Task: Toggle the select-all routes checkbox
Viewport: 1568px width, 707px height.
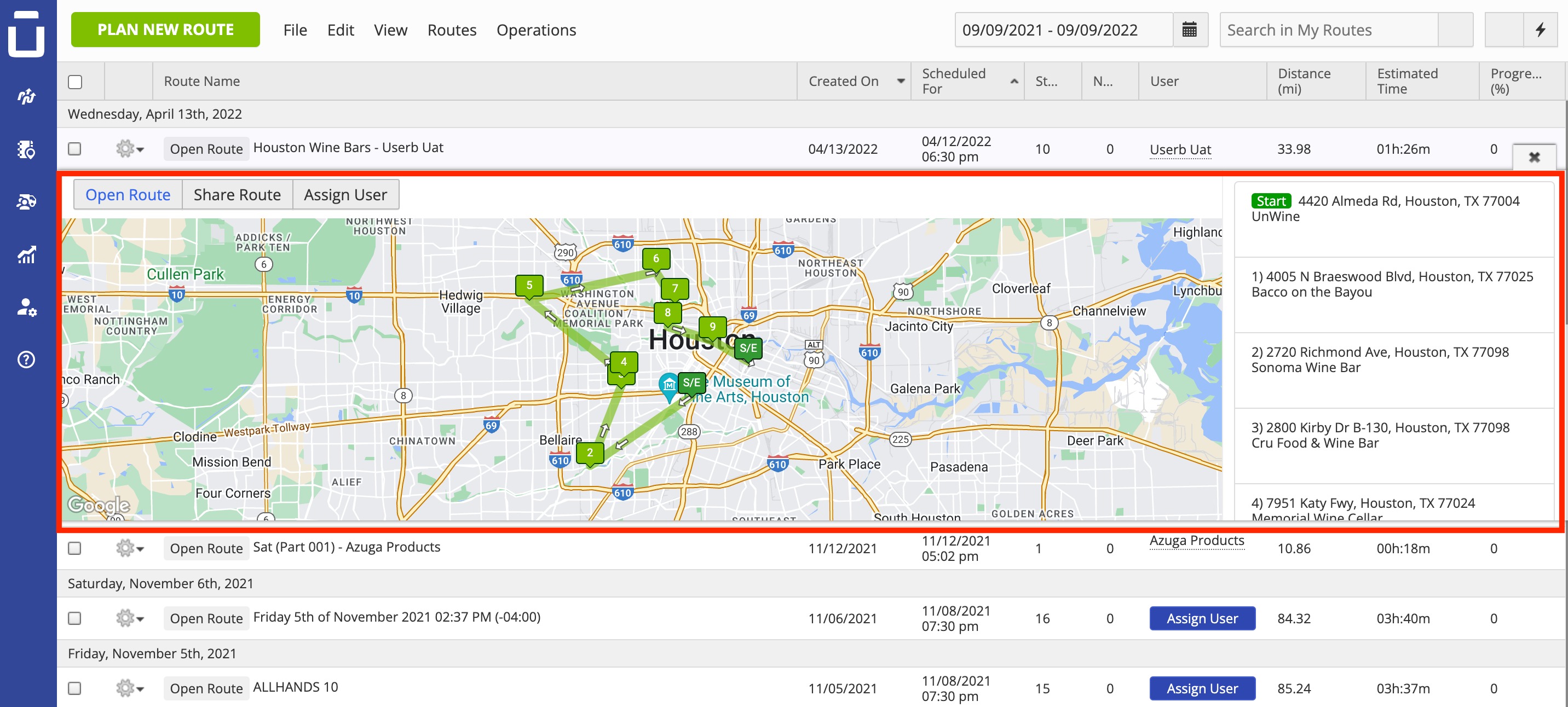Action: (75, 82)
